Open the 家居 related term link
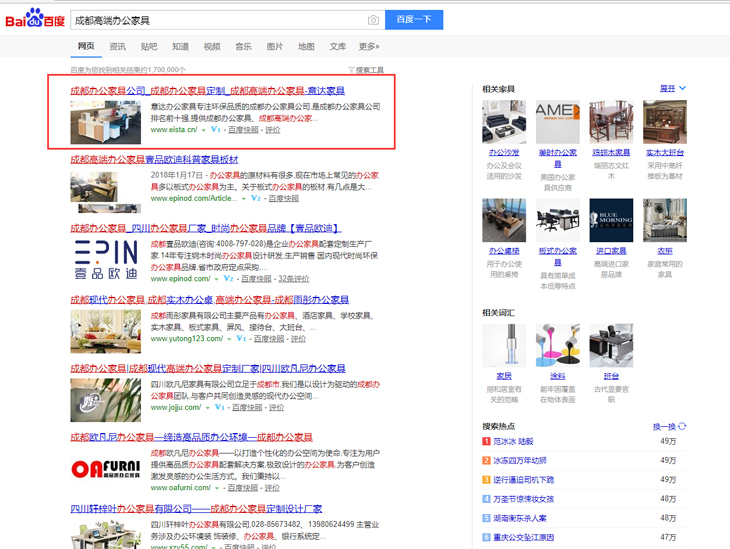The width and height of the screenshot is (730, 549). coord(504,376)
